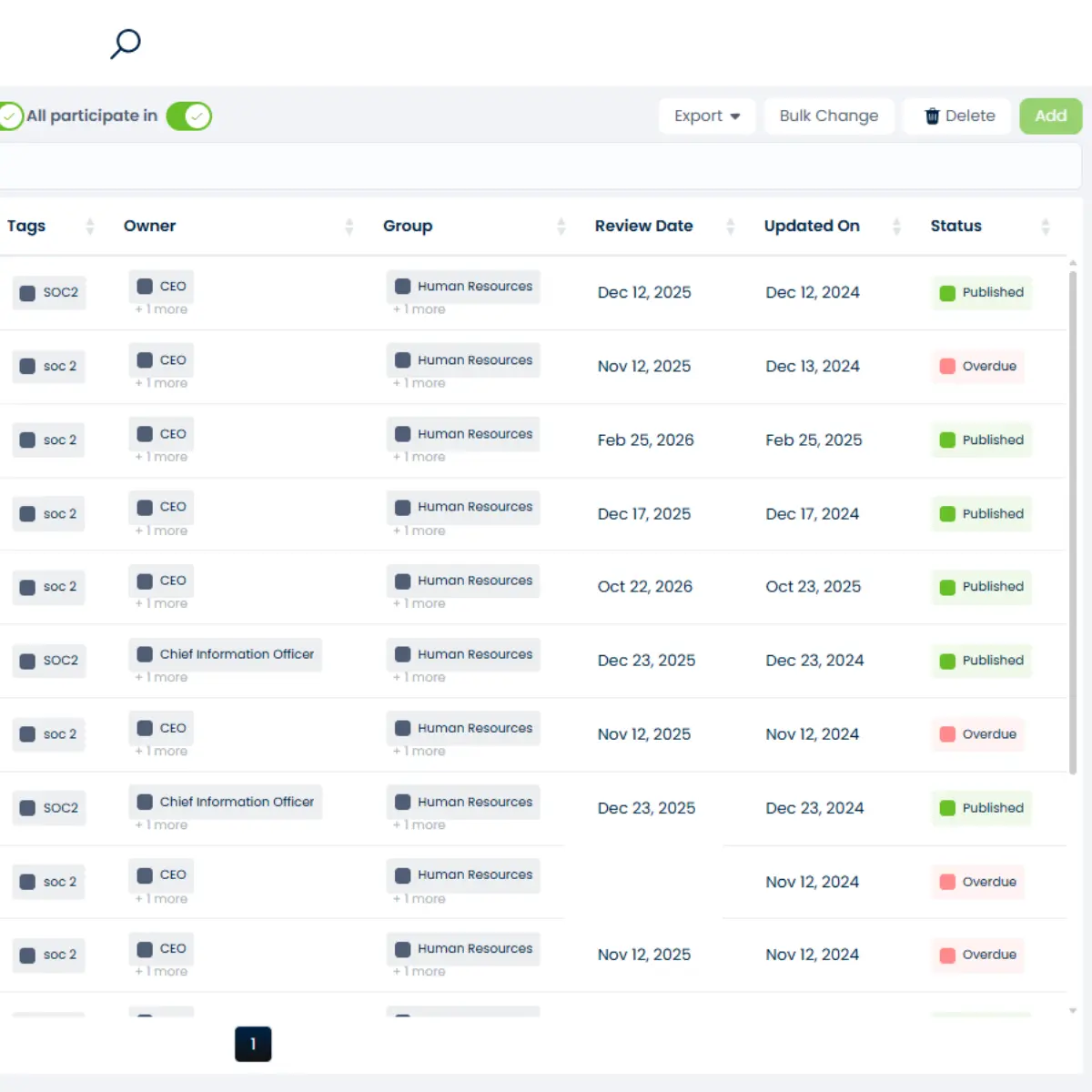The height and width of the screenshot is (1092, 1092).
Task: Click the Bulk Change button
Action: click(x=829, y=116)
